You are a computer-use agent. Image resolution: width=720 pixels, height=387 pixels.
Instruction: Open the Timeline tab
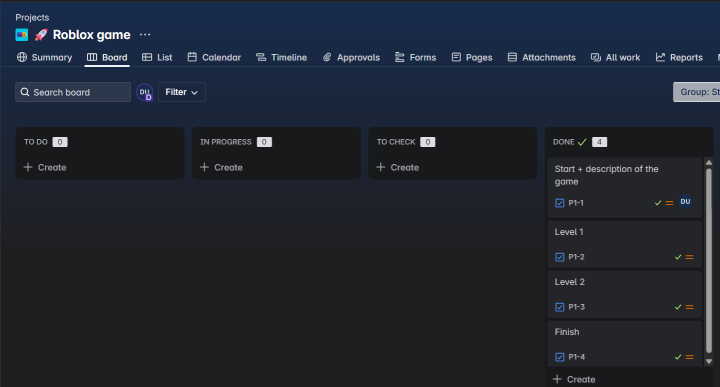point(281,57)
